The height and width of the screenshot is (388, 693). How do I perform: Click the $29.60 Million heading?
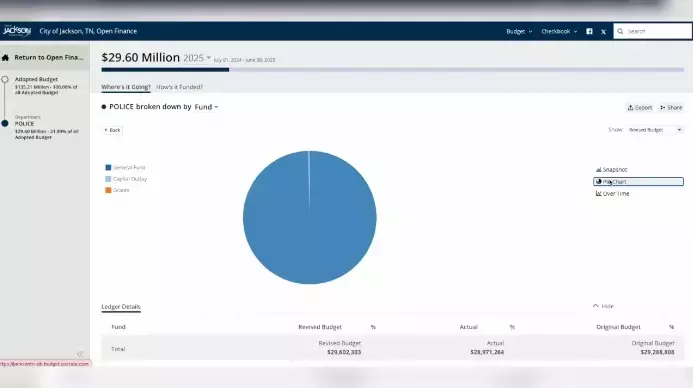[141, 57]
